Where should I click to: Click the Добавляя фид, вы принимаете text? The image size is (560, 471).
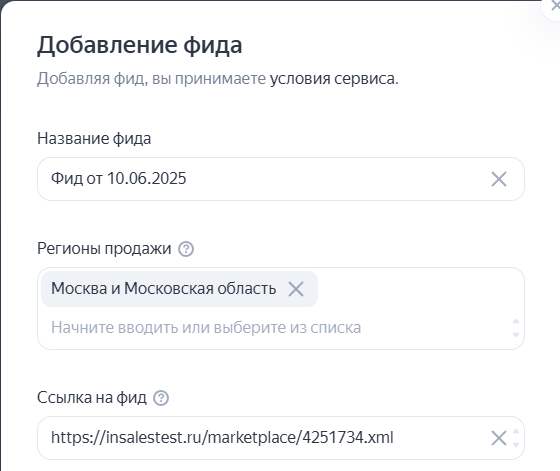click(x=151, y=79)
